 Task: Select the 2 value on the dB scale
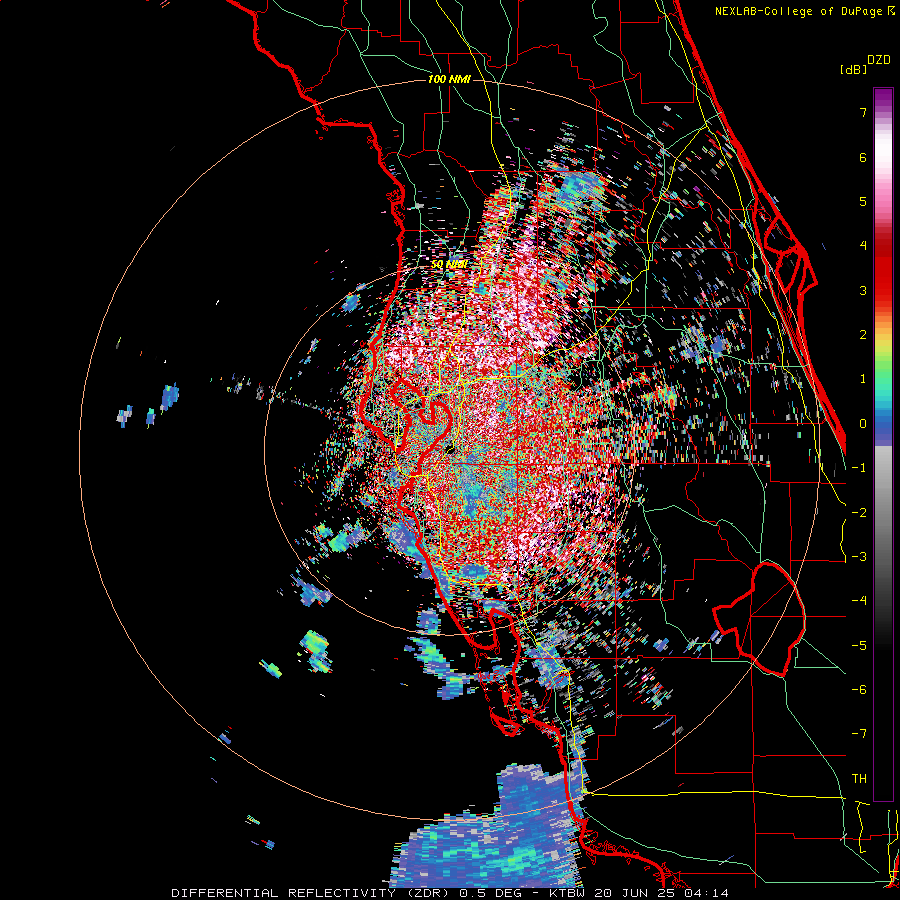(863, 335)
